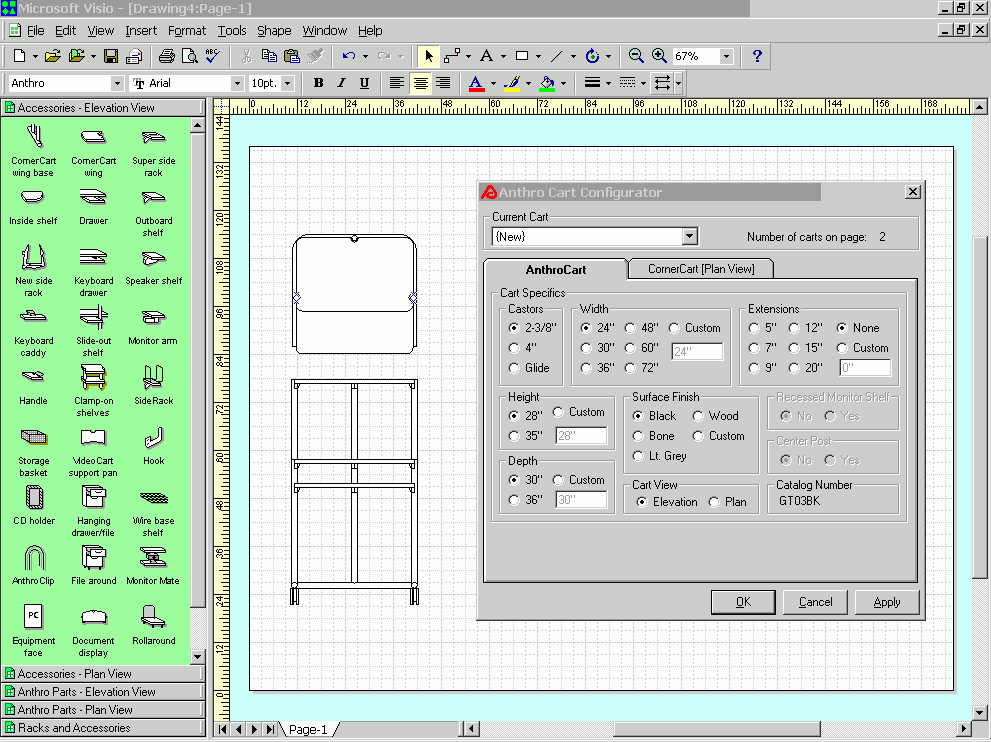This screenshot has width=991, height=742.
Task: Click the fill color bucket swatch
Action: coord(546,83)
